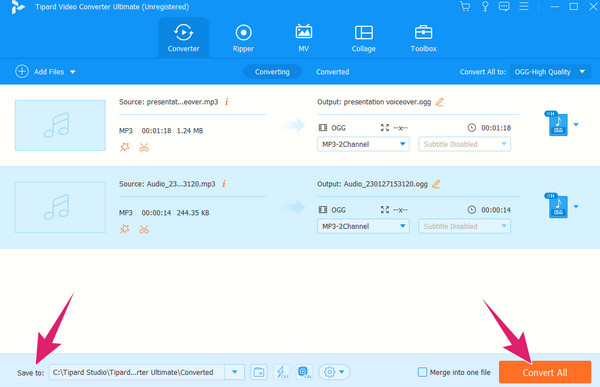Open subtitle dropdown for Audio_230127153120
The width and height of the screenshot is (600, 387).
click(464, 226)
